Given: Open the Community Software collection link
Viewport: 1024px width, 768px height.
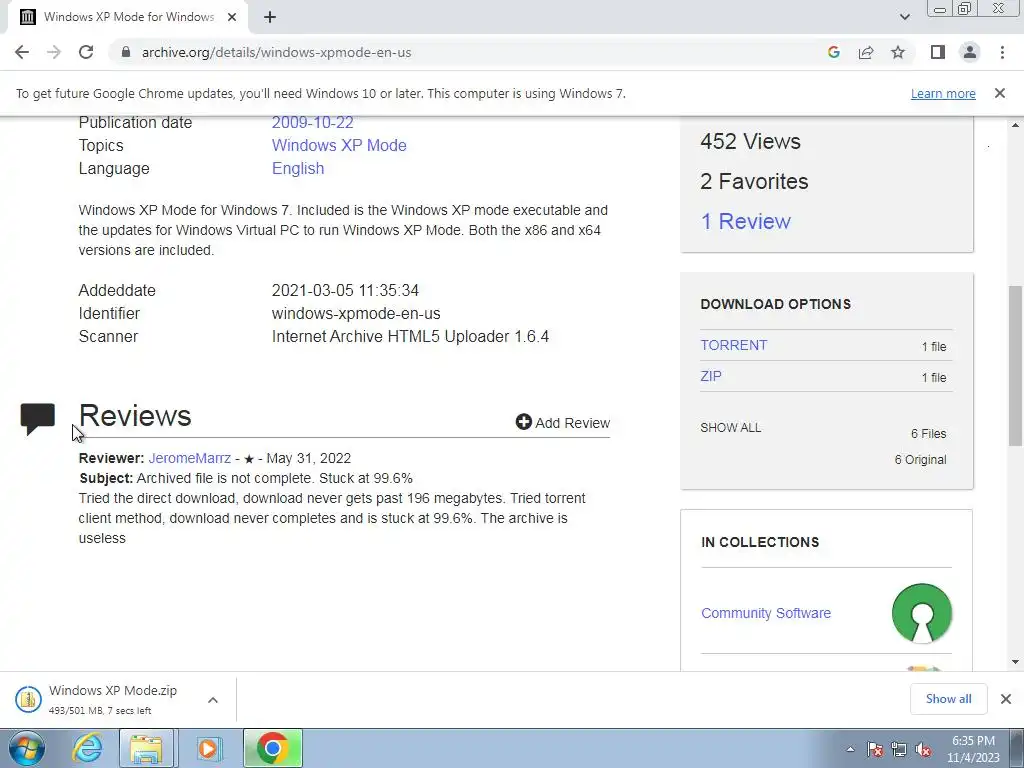Looking at the screenshot, I should pos(765,613).
